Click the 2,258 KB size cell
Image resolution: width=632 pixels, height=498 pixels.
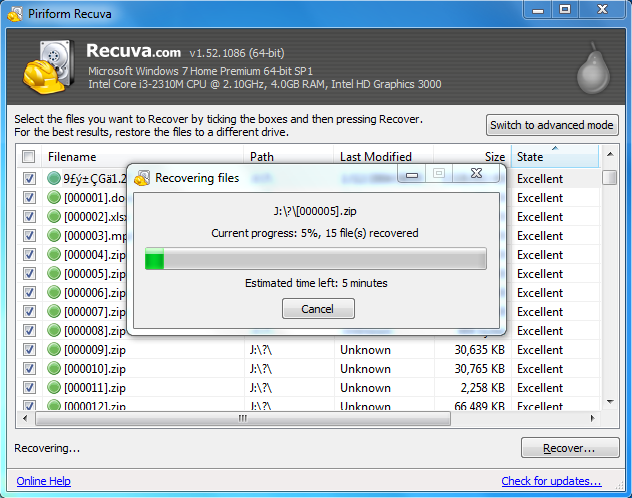(483, 388)
